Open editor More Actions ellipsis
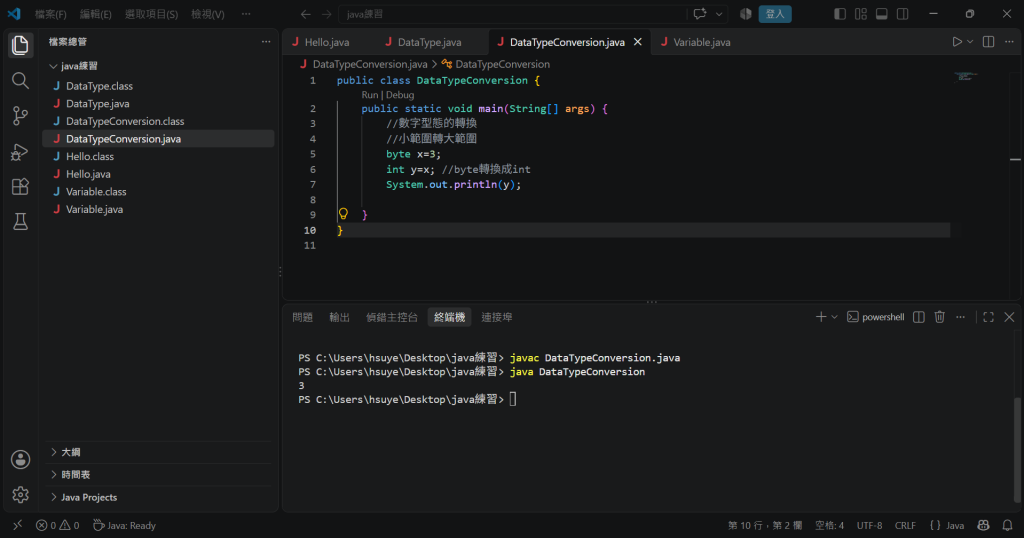 (x=1009, y=42)
